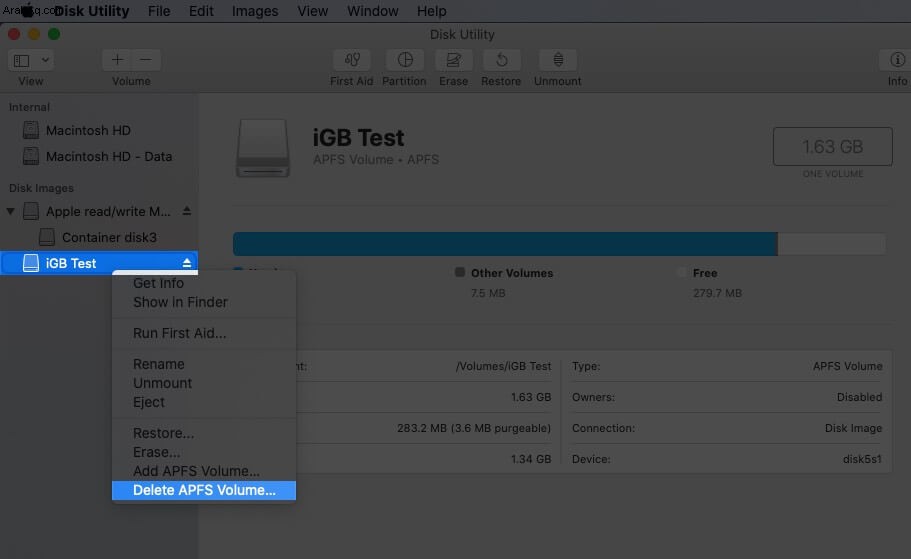Collapse the Apple read/write disk image tree

[10, 211]
